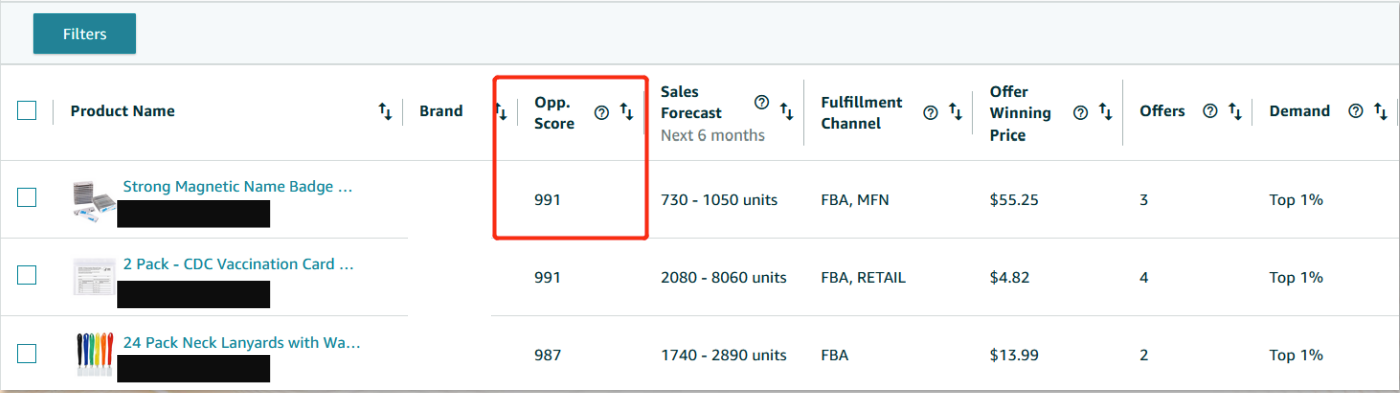Viewport: 1400px width, 393px height.
Task: Select the FBA, MFN fulfillment cell
Action: (x=855, y=200)
